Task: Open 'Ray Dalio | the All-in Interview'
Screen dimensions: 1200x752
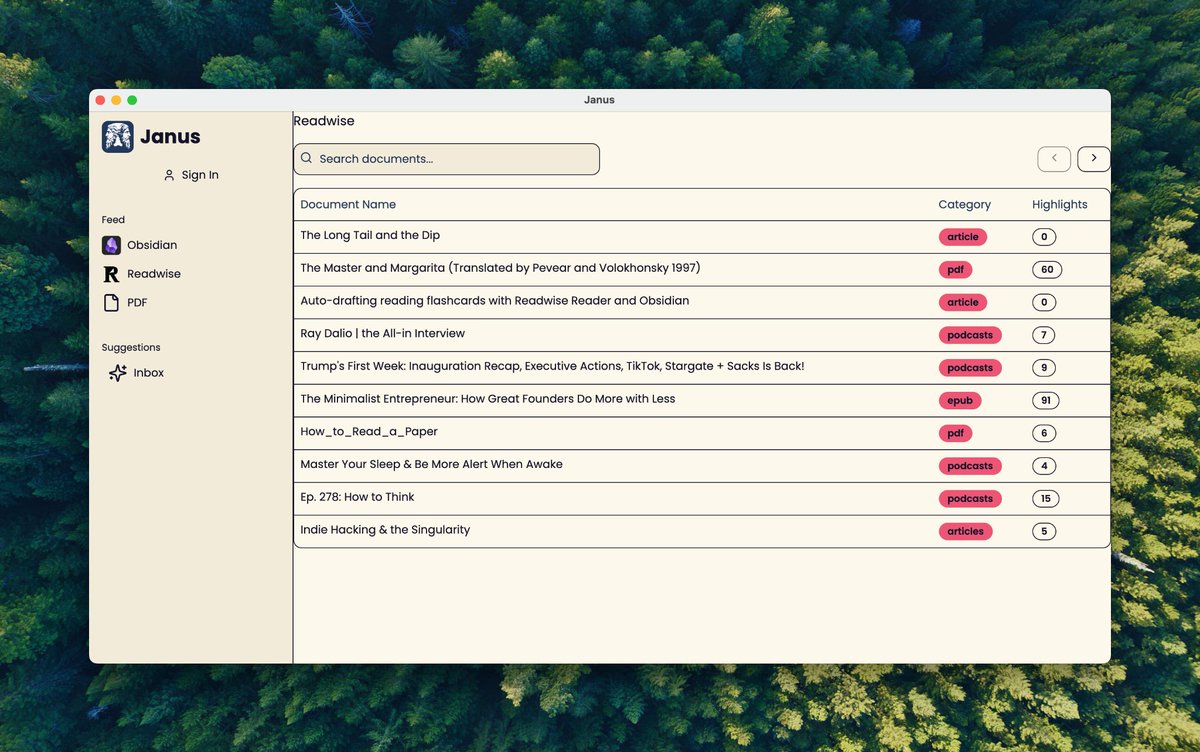Action: click(x=382, y=334)
